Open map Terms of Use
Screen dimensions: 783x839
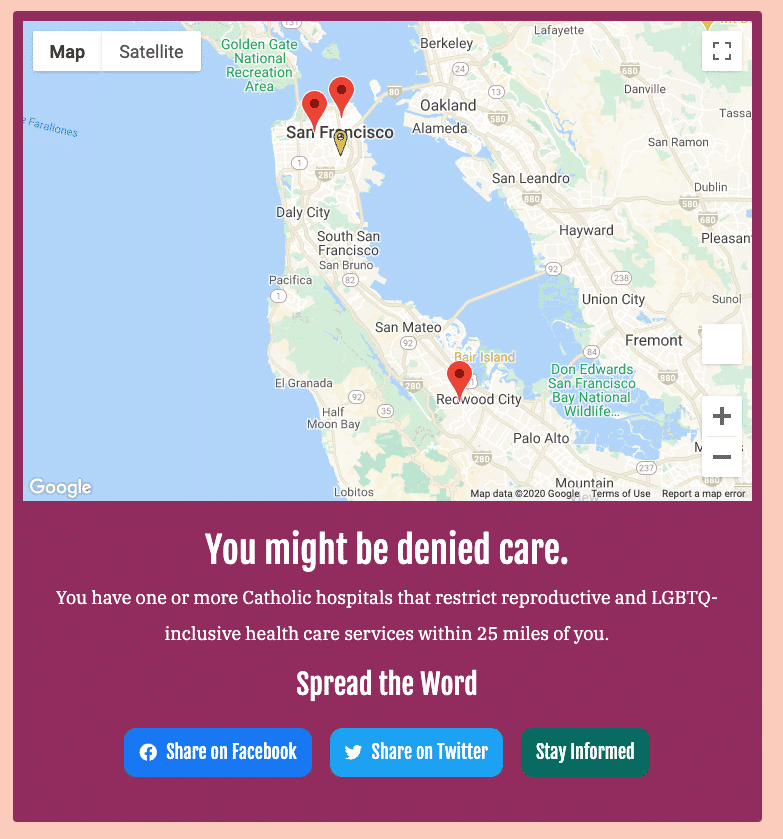621,493
